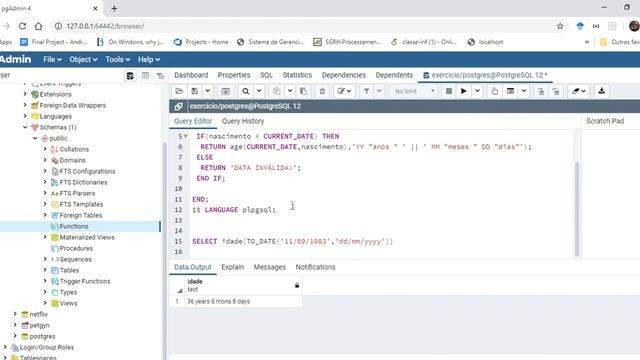
Task: Click the browser Filtered Rows icon
Action: (x=160, y=76)
